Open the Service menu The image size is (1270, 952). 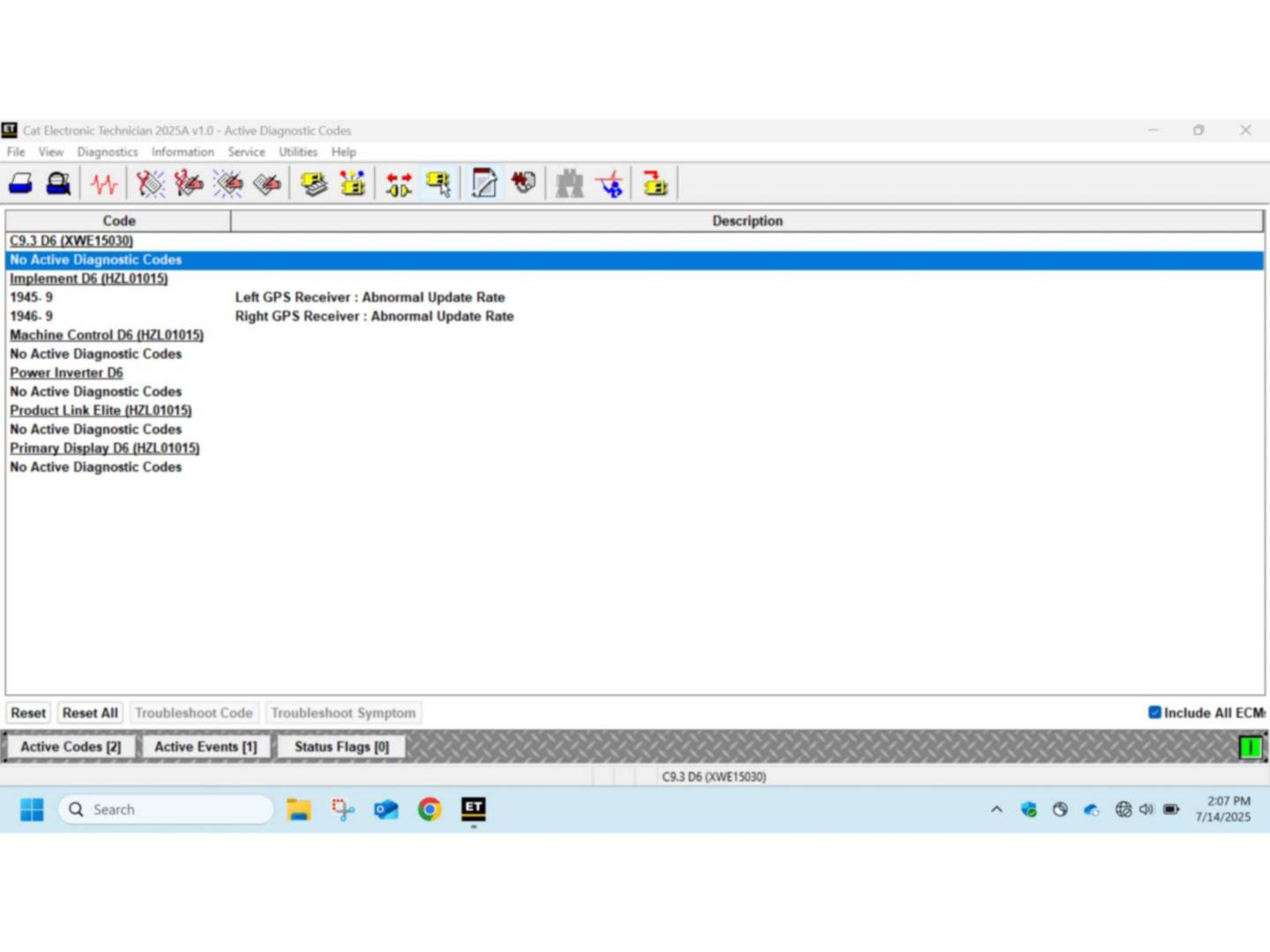click(x=246, y=152)
